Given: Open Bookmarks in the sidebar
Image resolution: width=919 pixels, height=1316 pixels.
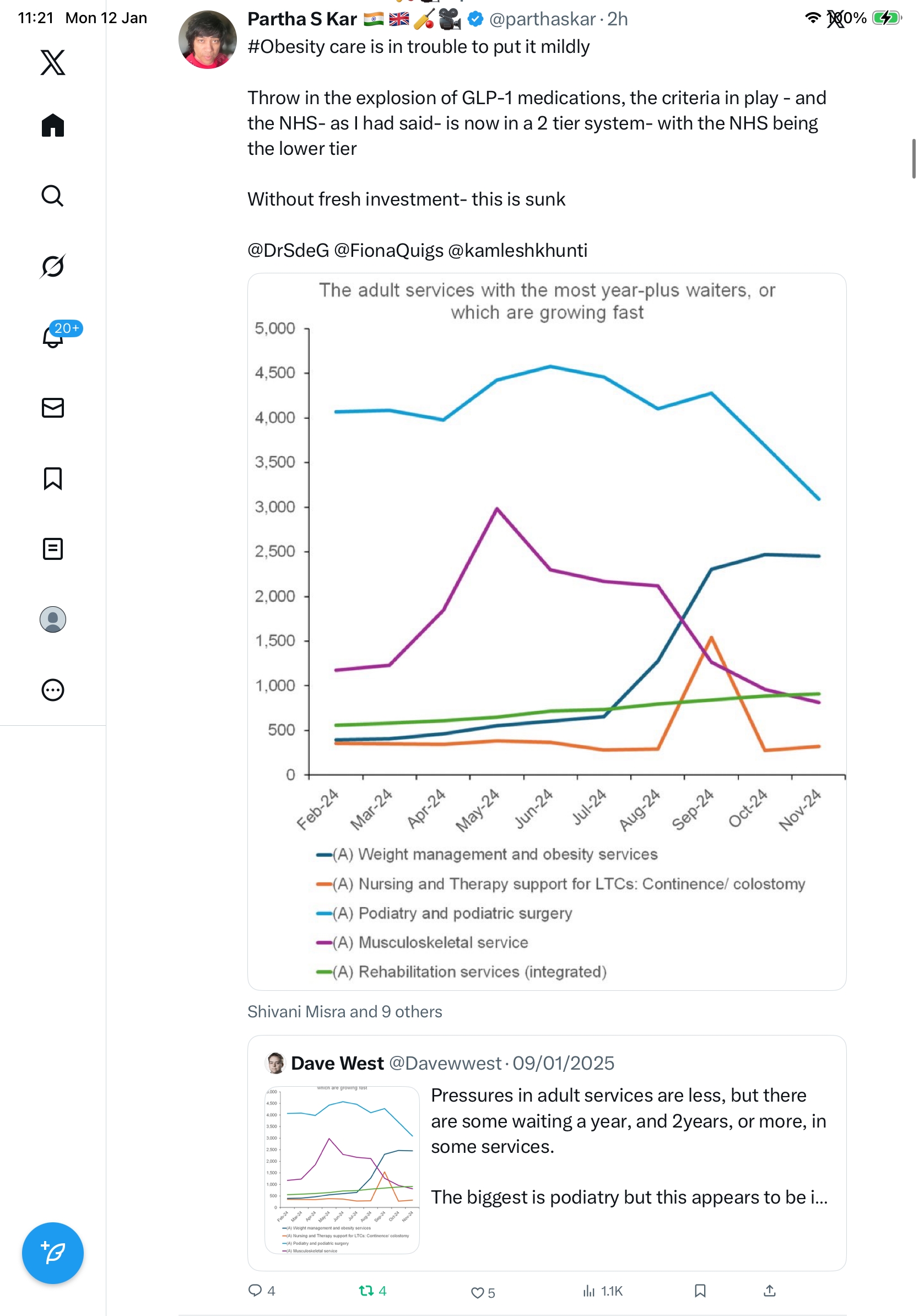Looking at the screenshot, I should click(x=53, y=478).
